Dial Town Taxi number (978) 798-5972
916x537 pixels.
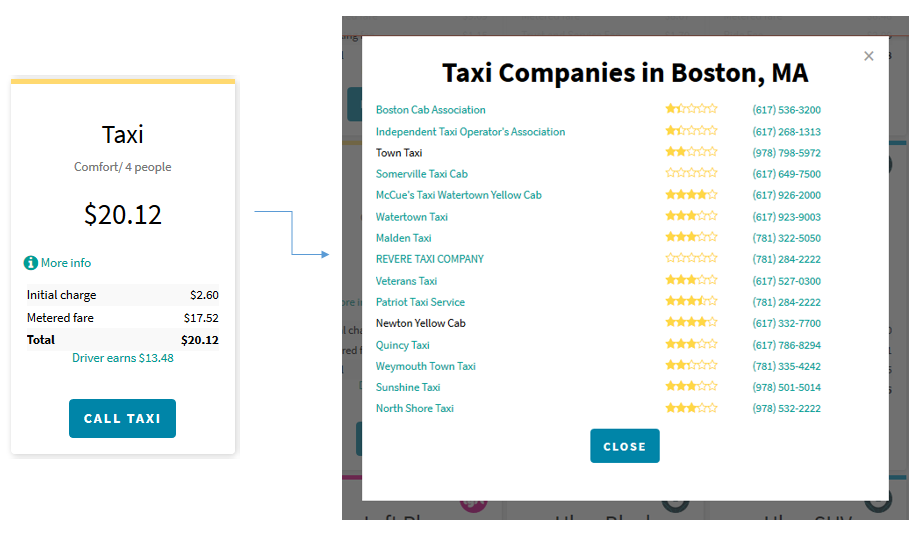pyautogui.click(x=786, y=153)
